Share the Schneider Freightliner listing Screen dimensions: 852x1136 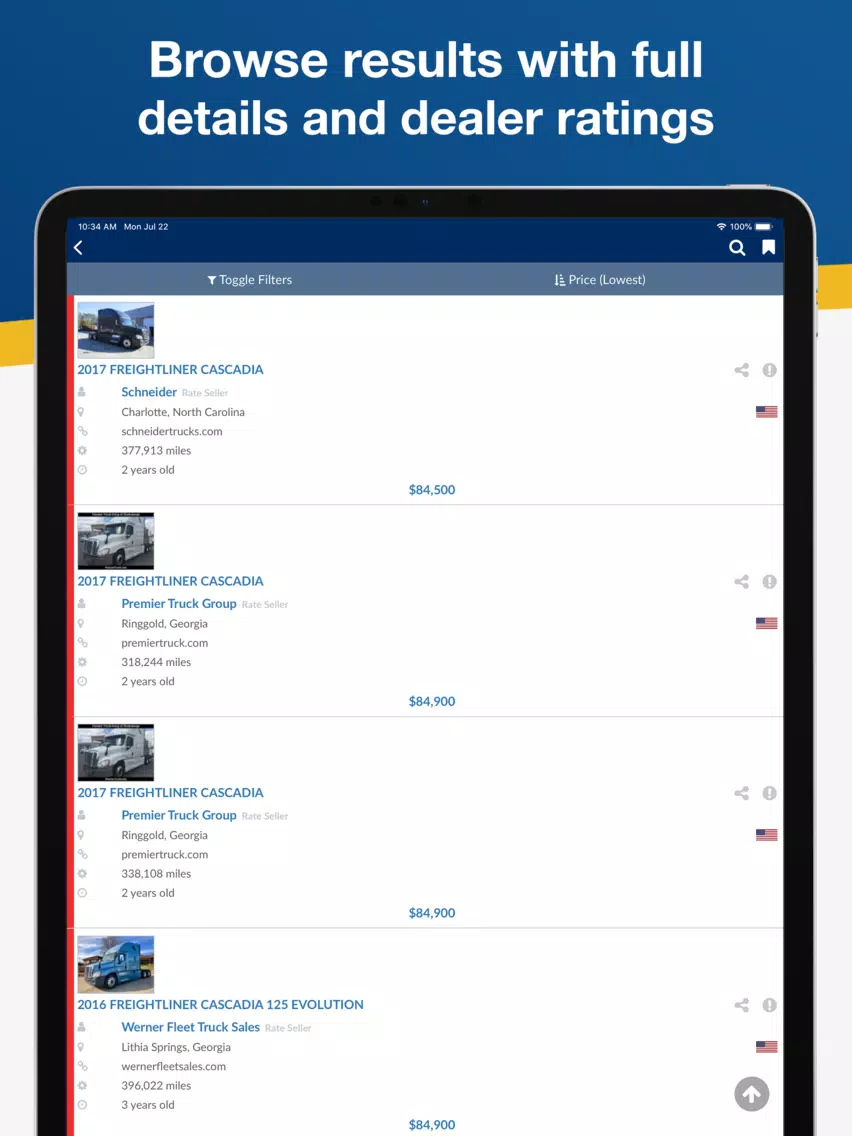pos(741,370)
